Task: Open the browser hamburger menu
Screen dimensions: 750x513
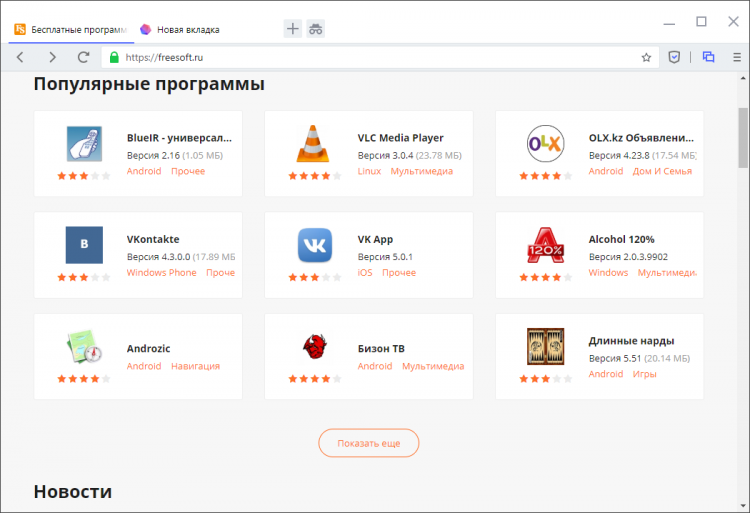Action: tap(737, 57)
